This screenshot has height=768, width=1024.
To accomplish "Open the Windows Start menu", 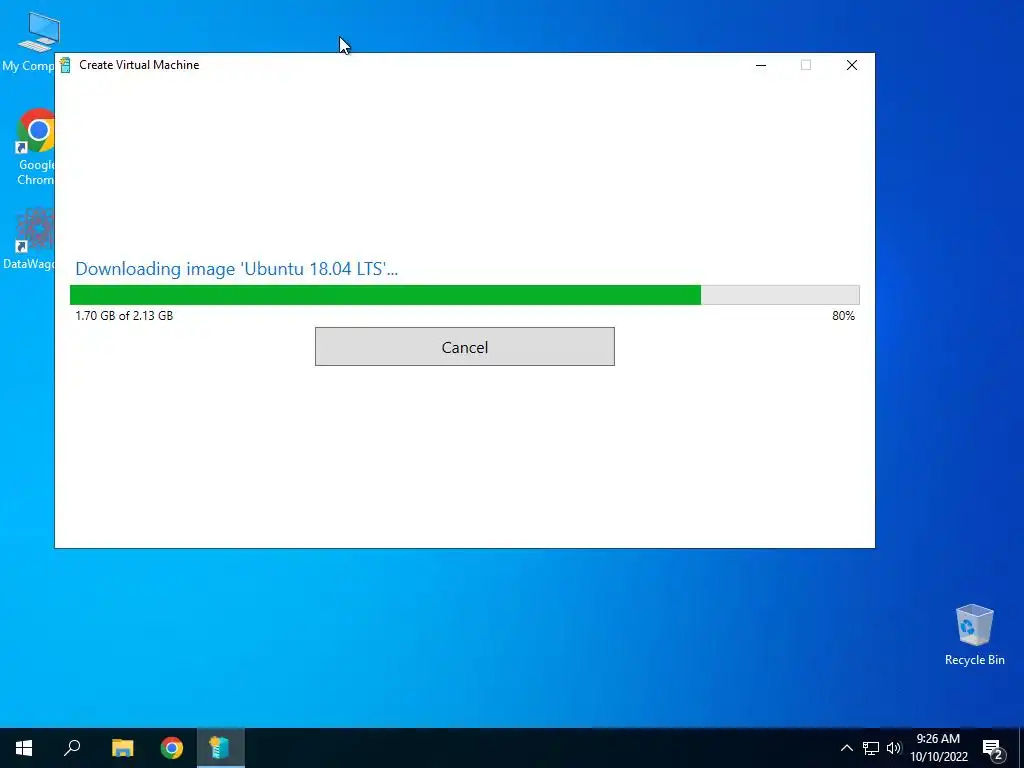I will coord(24,748).
